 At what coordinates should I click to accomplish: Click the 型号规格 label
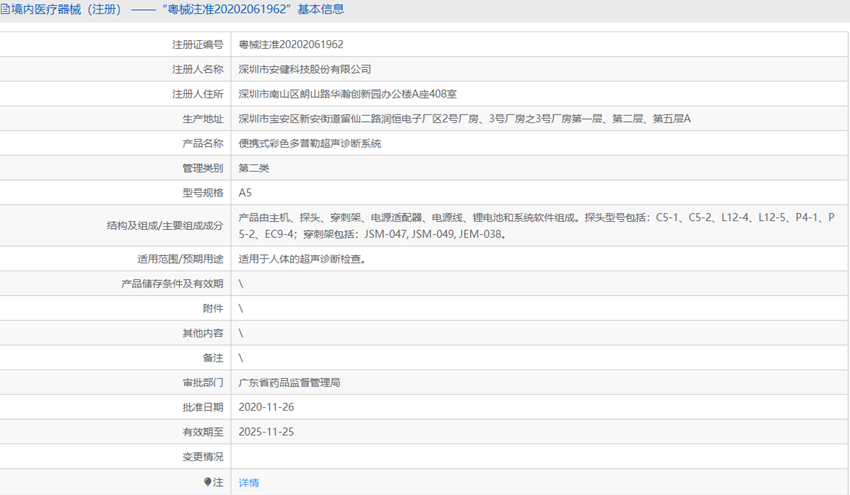(x=203, y=192)
